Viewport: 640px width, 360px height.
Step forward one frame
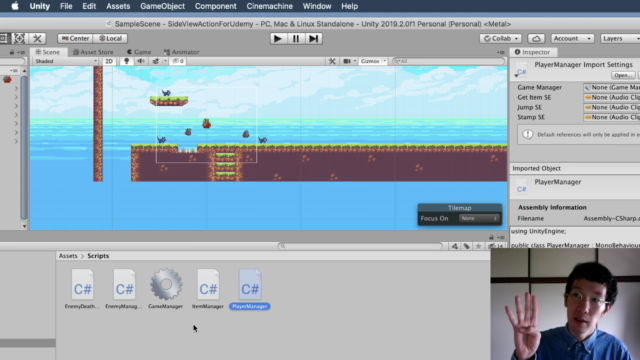pyautogui.click(x=313, y=38)
